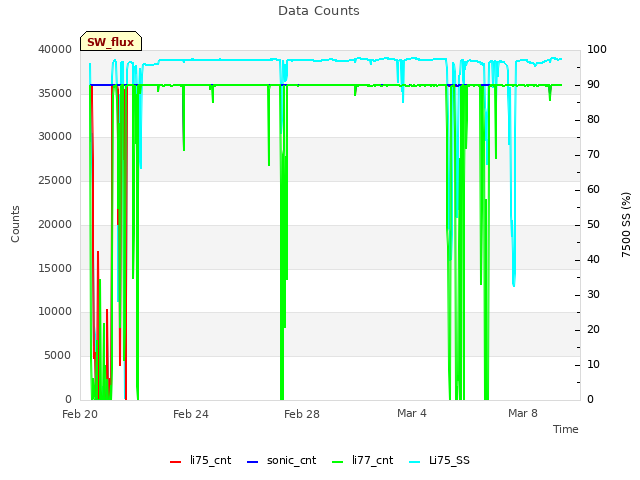Click the red li75_cnt legend swatch
Viewport: 640px width, 480px height.
tap(176, 462)
